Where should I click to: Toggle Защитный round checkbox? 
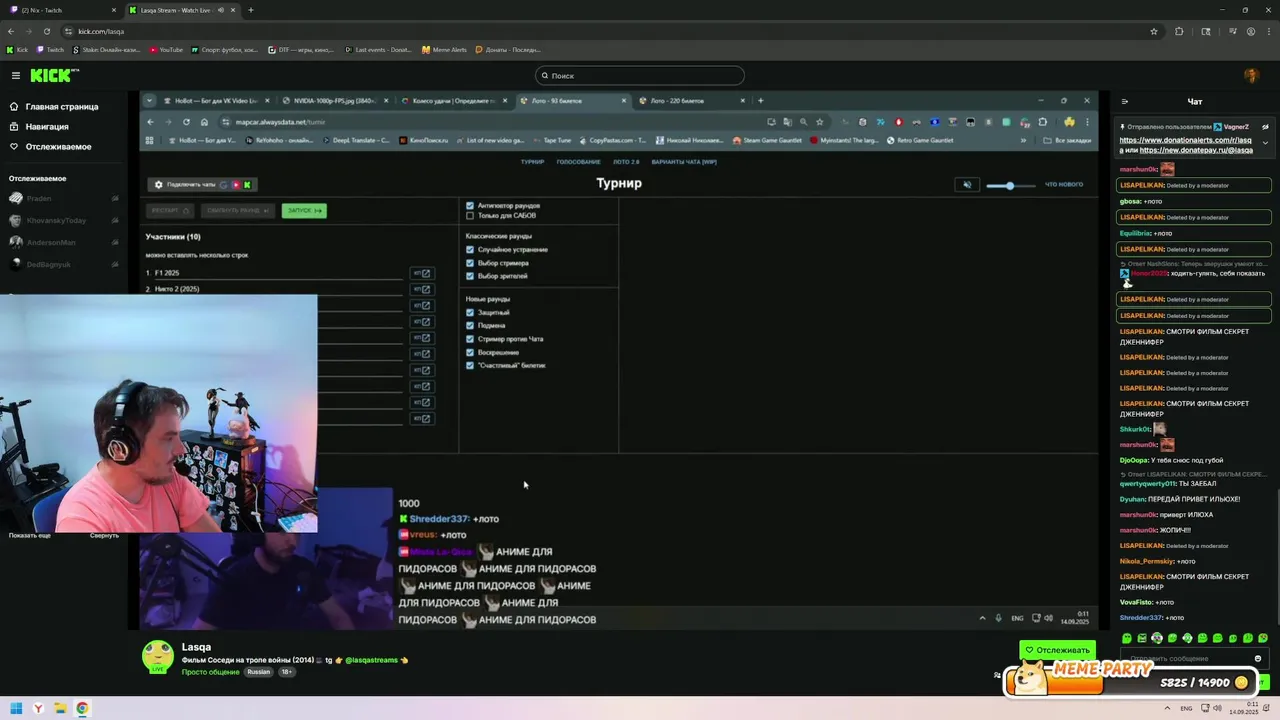coord(470,312)
